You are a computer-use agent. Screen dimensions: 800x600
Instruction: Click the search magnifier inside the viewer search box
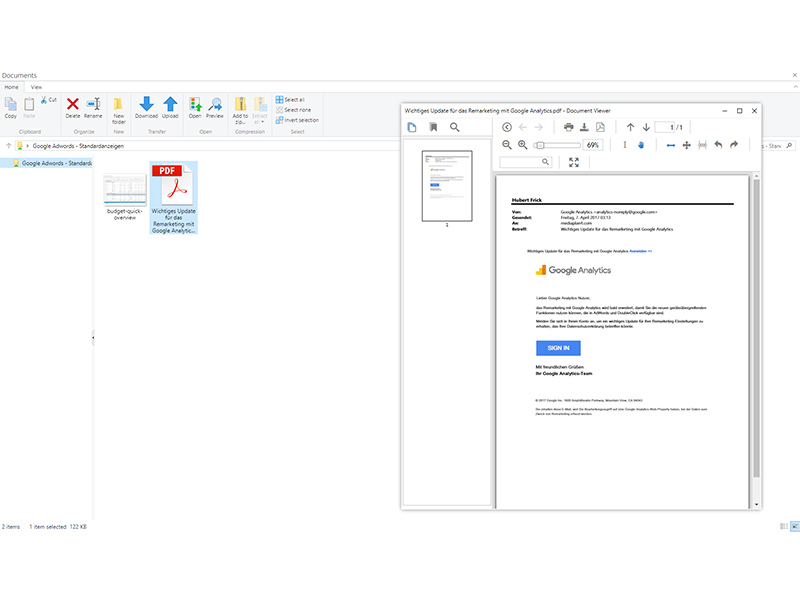click(x=545, y=162)
